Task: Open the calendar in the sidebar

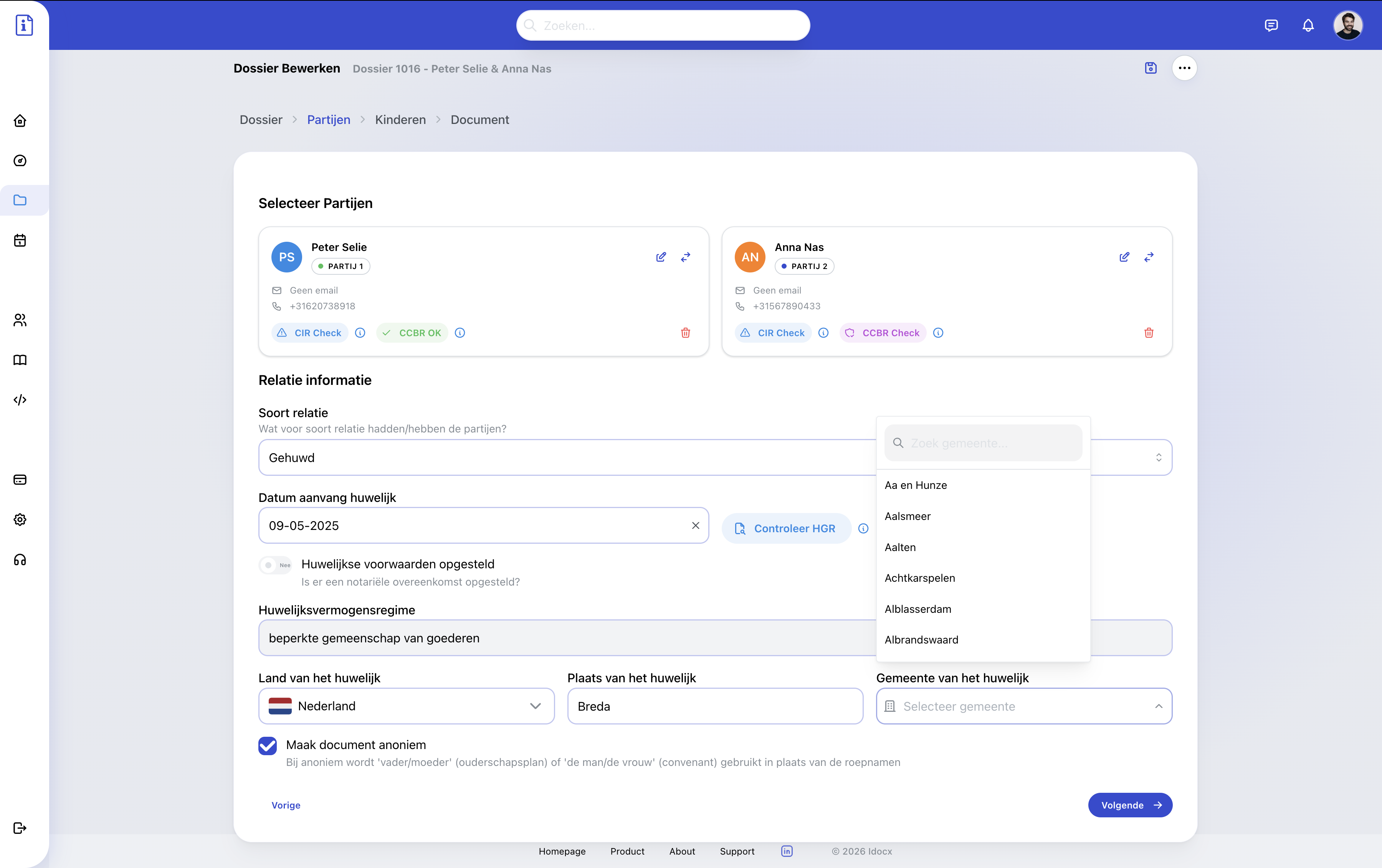Action: 20,240
